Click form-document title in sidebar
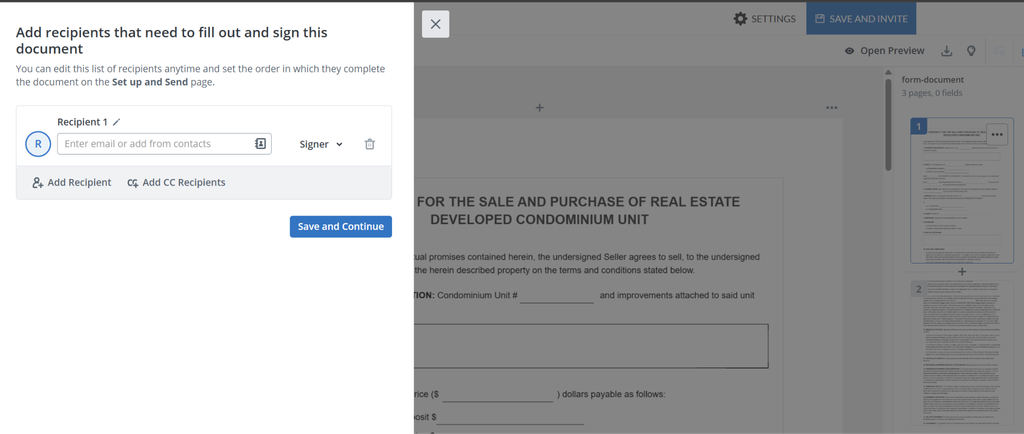 (933, 80)
